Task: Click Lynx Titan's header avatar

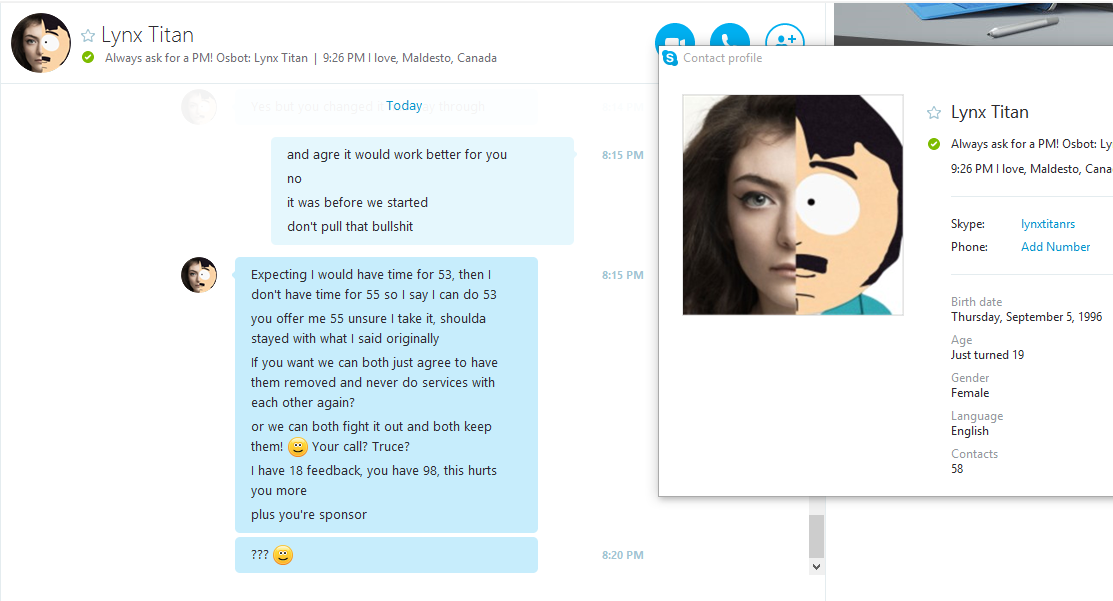Action: click(x=41, y=43)
